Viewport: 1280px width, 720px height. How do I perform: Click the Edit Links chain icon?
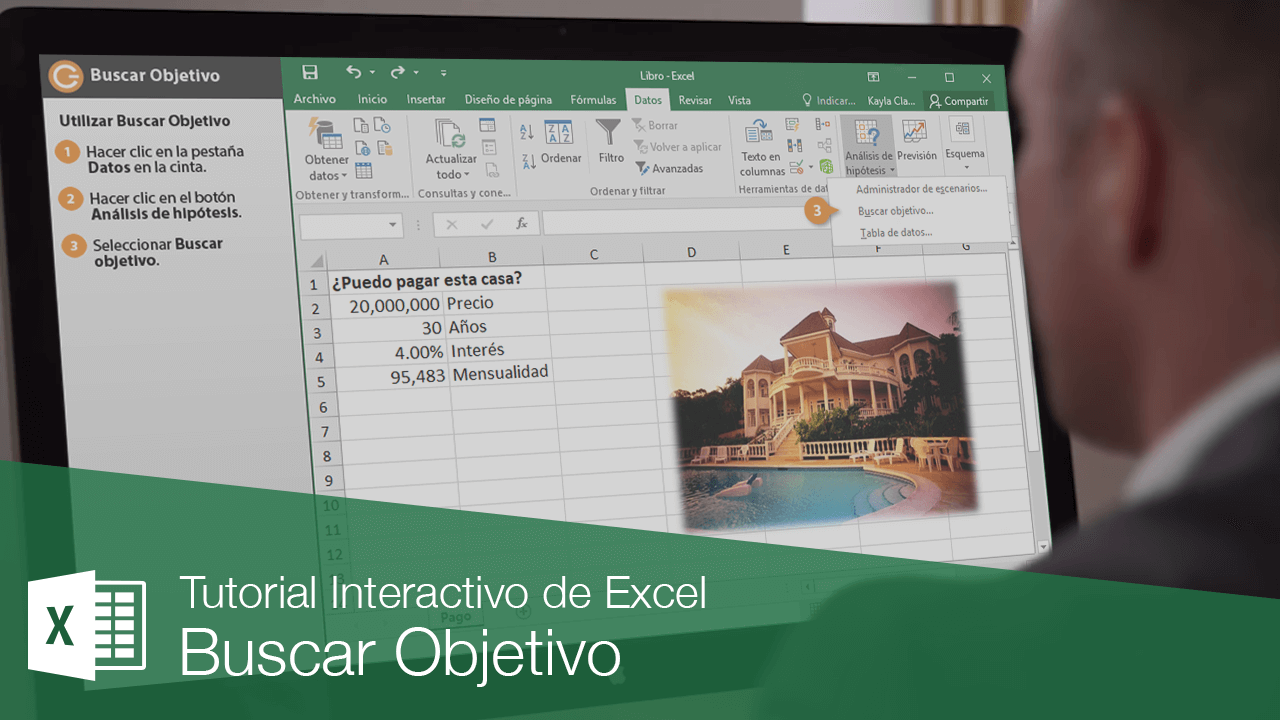point(490,169)
